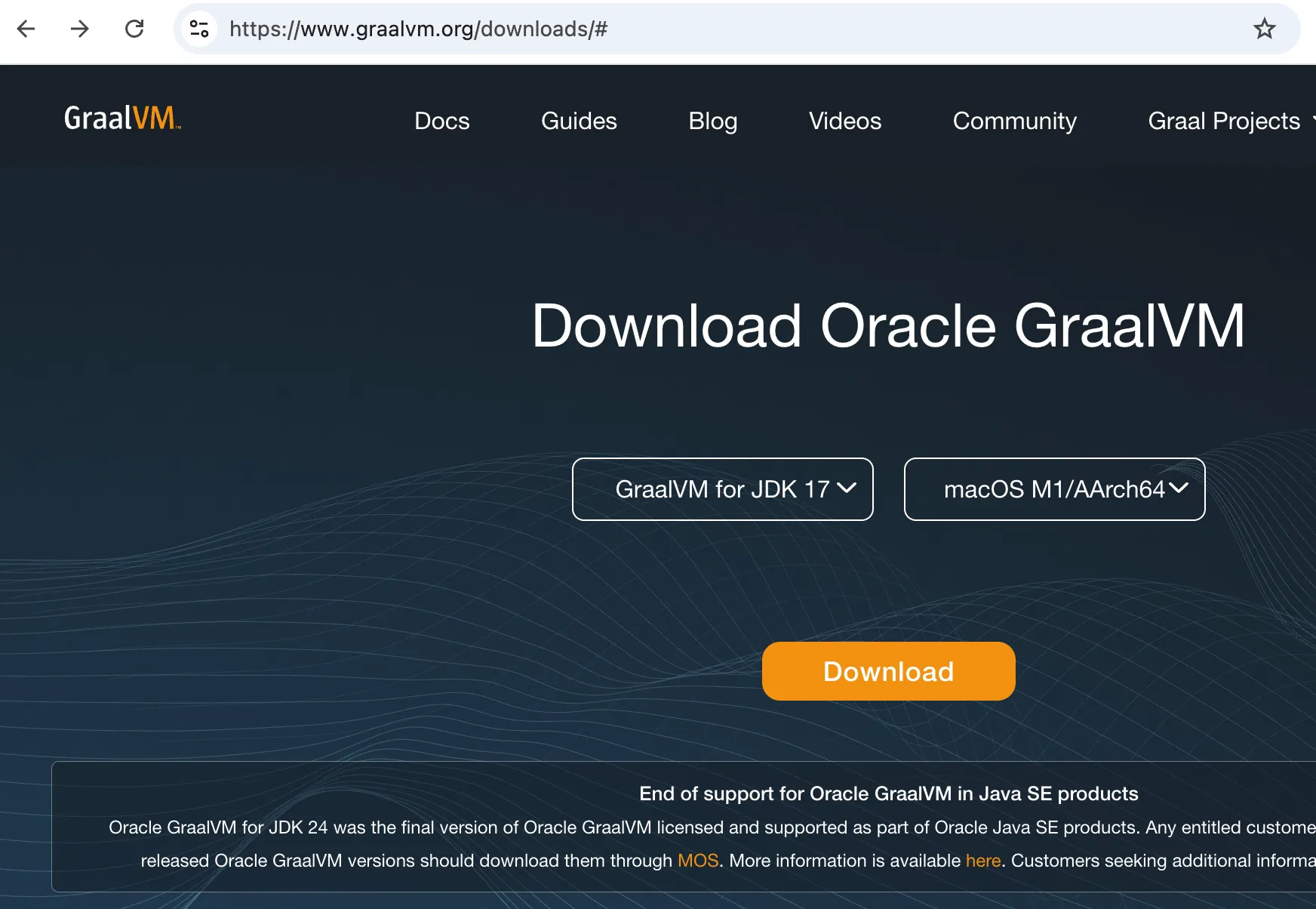Click the 'here' link for more information
This screenshot has height=909, width=1316.
(983, 860)
